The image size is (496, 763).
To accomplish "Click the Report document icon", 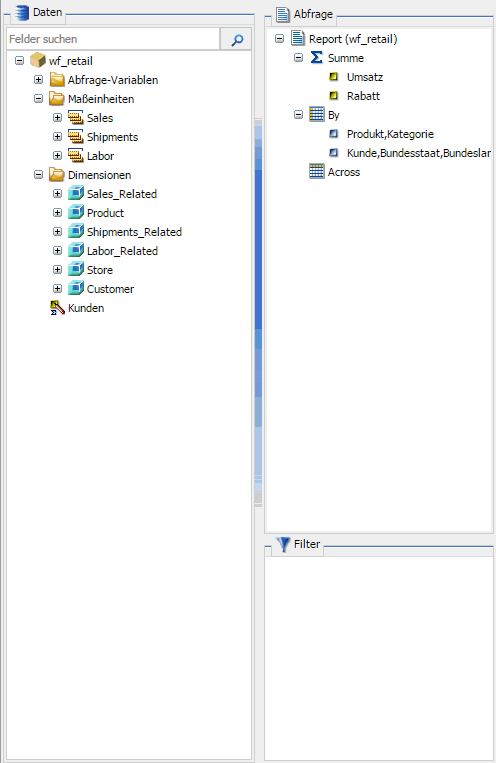I will [x=298, y=38].
